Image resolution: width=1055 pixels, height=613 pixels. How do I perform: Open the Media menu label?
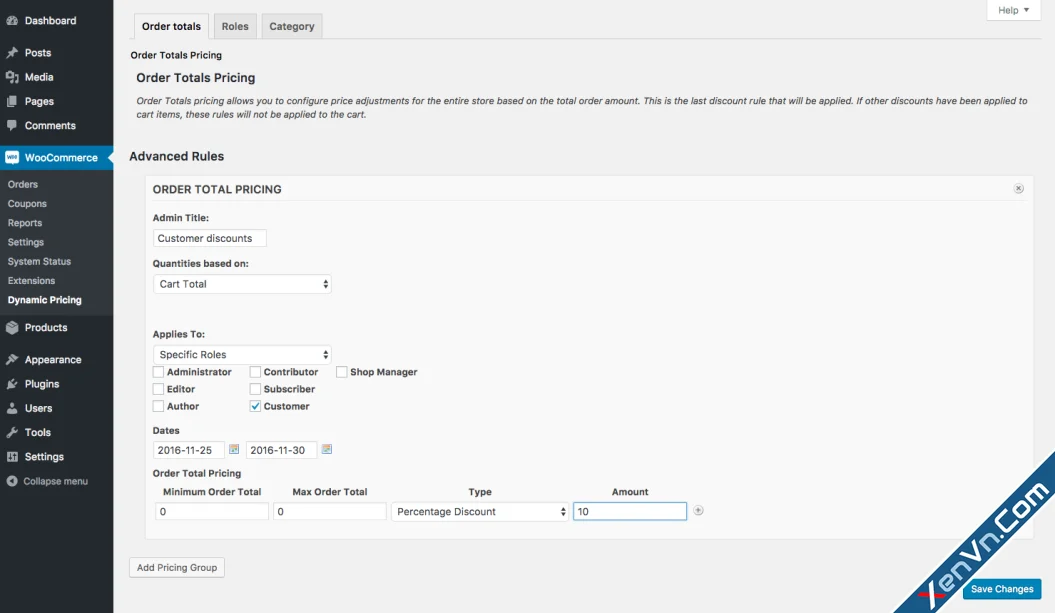[x=39, y=77]
